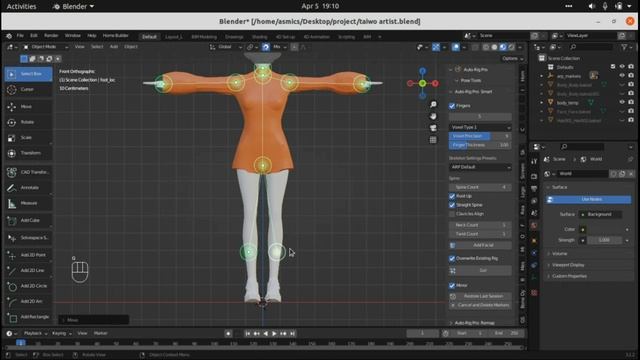This screenshot has height=360, width=640.
Task: Pick the Add Cube tool
Action: [x=28, y=220]
